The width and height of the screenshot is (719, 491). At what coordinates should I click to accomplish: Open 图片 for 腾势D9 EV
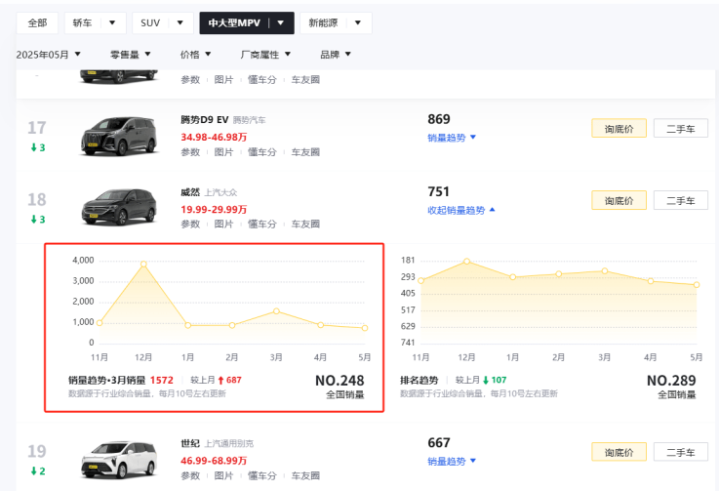click(x=224, y=152)
